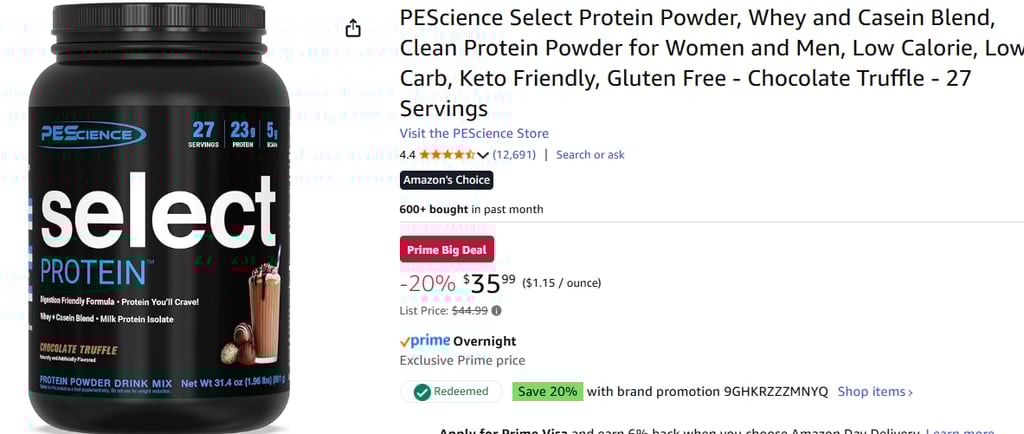Click the share icon above the product image
The image size is (1024, 434).
[x=353, y=29]
